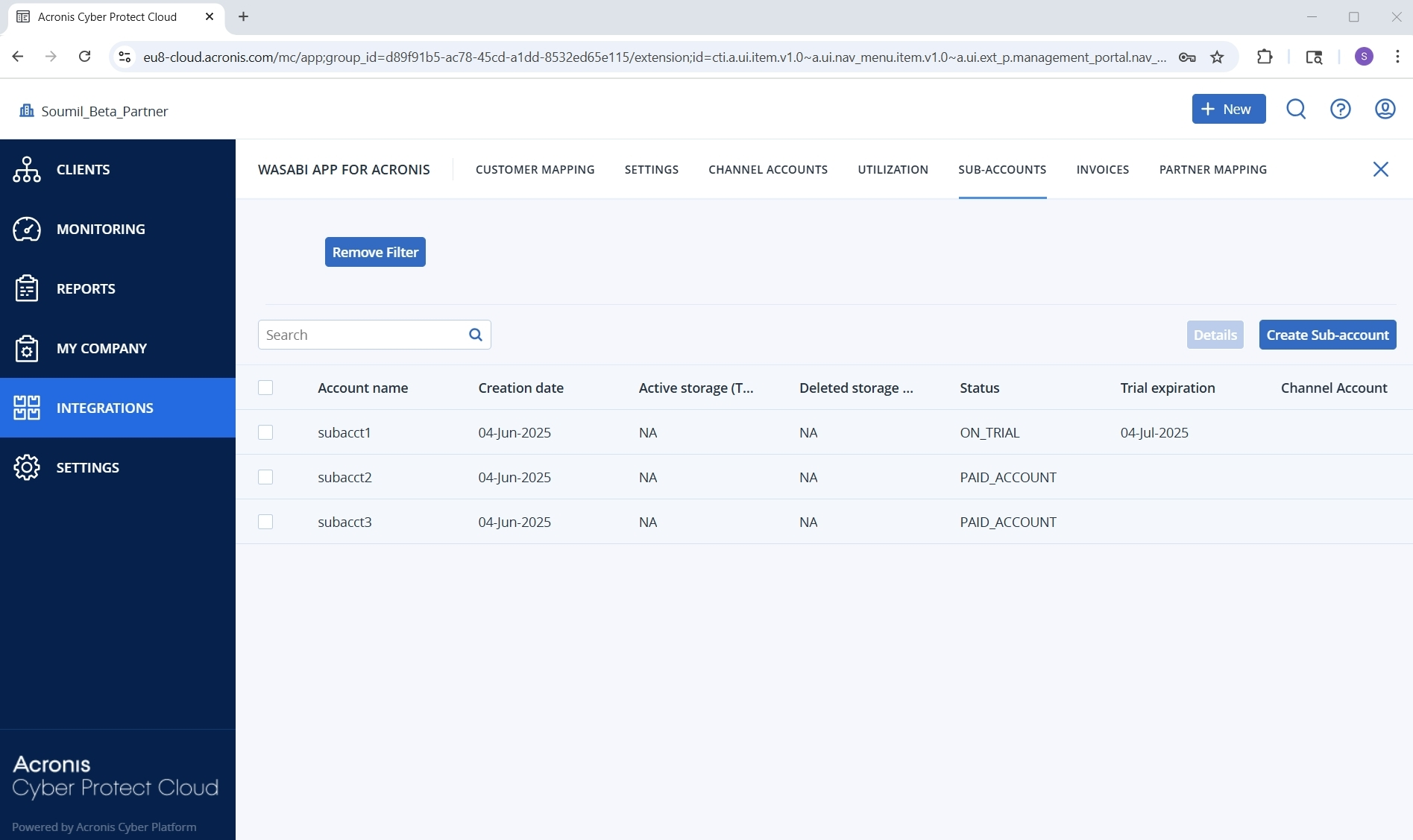This screenshot has height=840, width=1413.
Task: Check the subacct3 row checkbox
Action: click(x=265, y=522)
